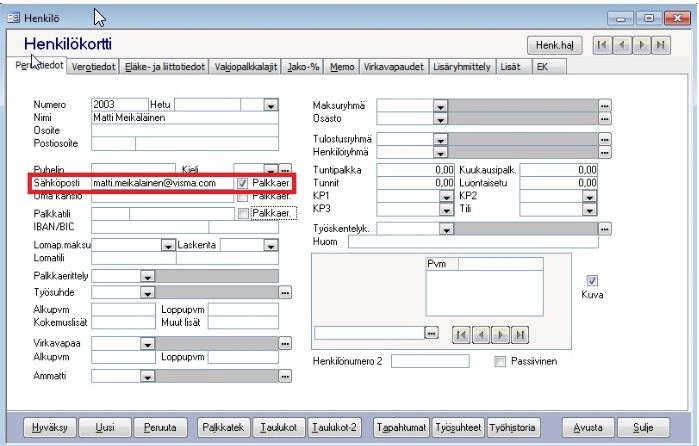699x446 pixels.
Task: Open the Tili dropdown
Action: click(589, 209)
